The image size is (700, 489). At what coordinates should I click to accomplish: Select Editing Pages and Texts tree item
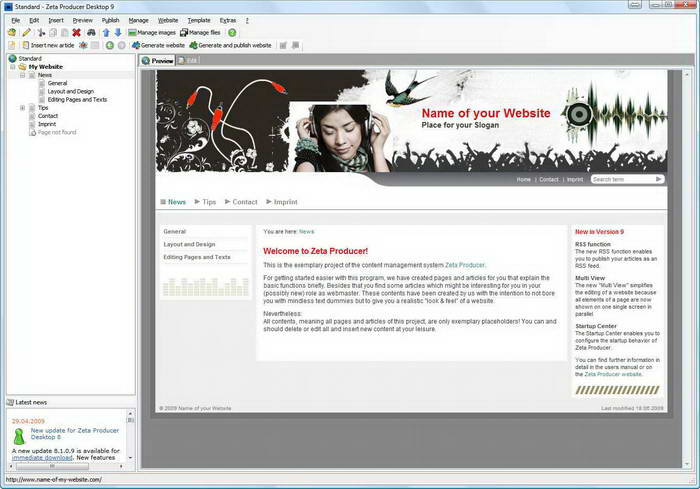pos(77,100)
